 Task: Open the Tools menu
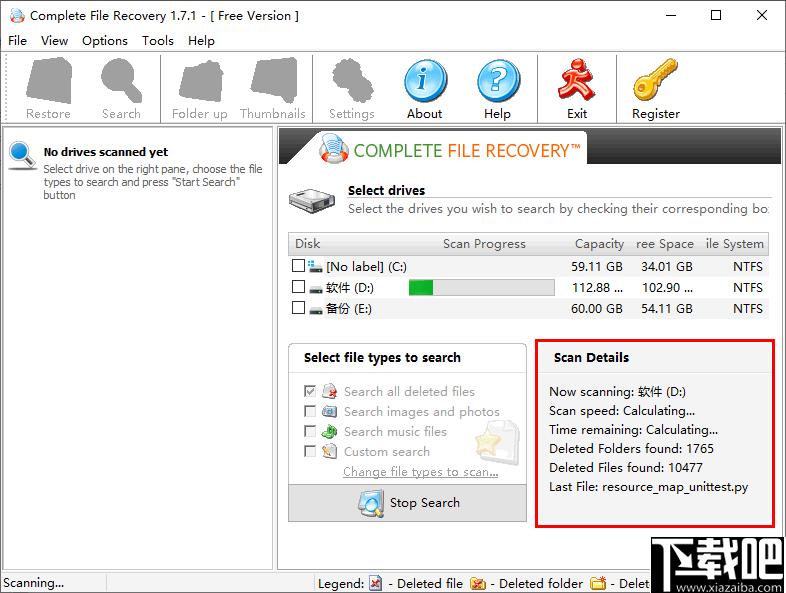click(158, 41)
